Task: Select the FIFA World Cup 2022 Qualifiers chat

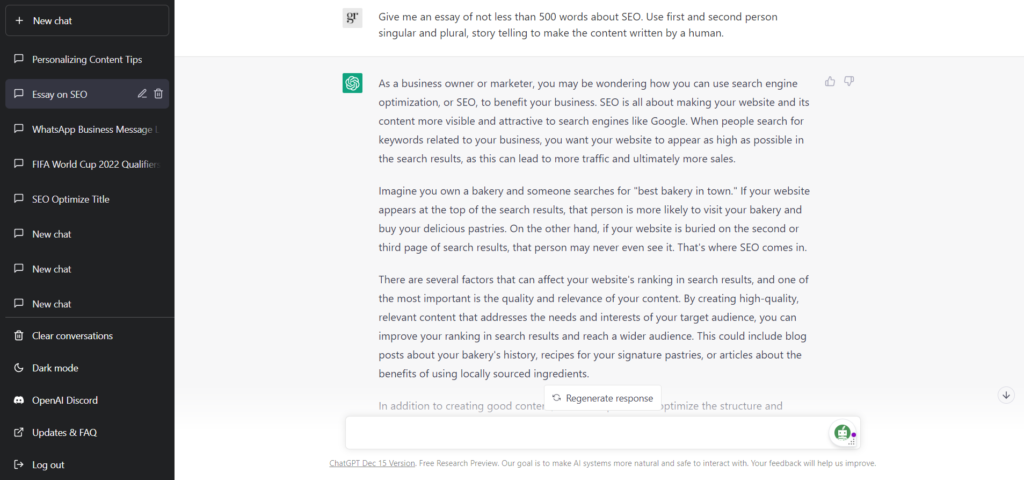Action: (87, 164)
